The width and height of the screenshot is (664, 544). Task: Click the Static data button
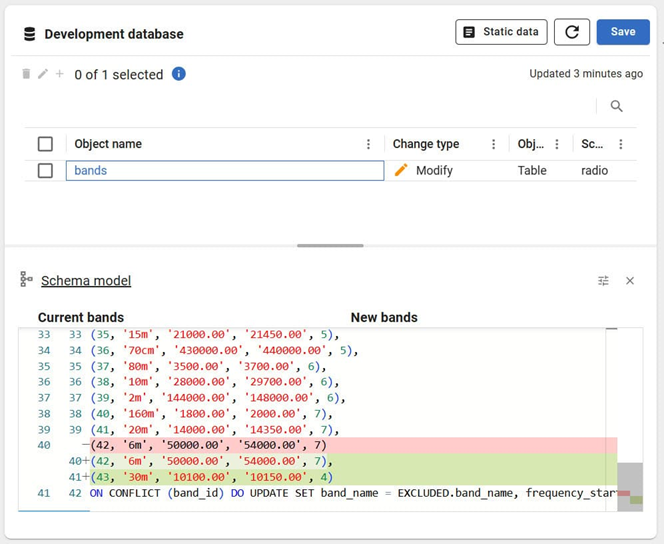(x=501, y=32)
